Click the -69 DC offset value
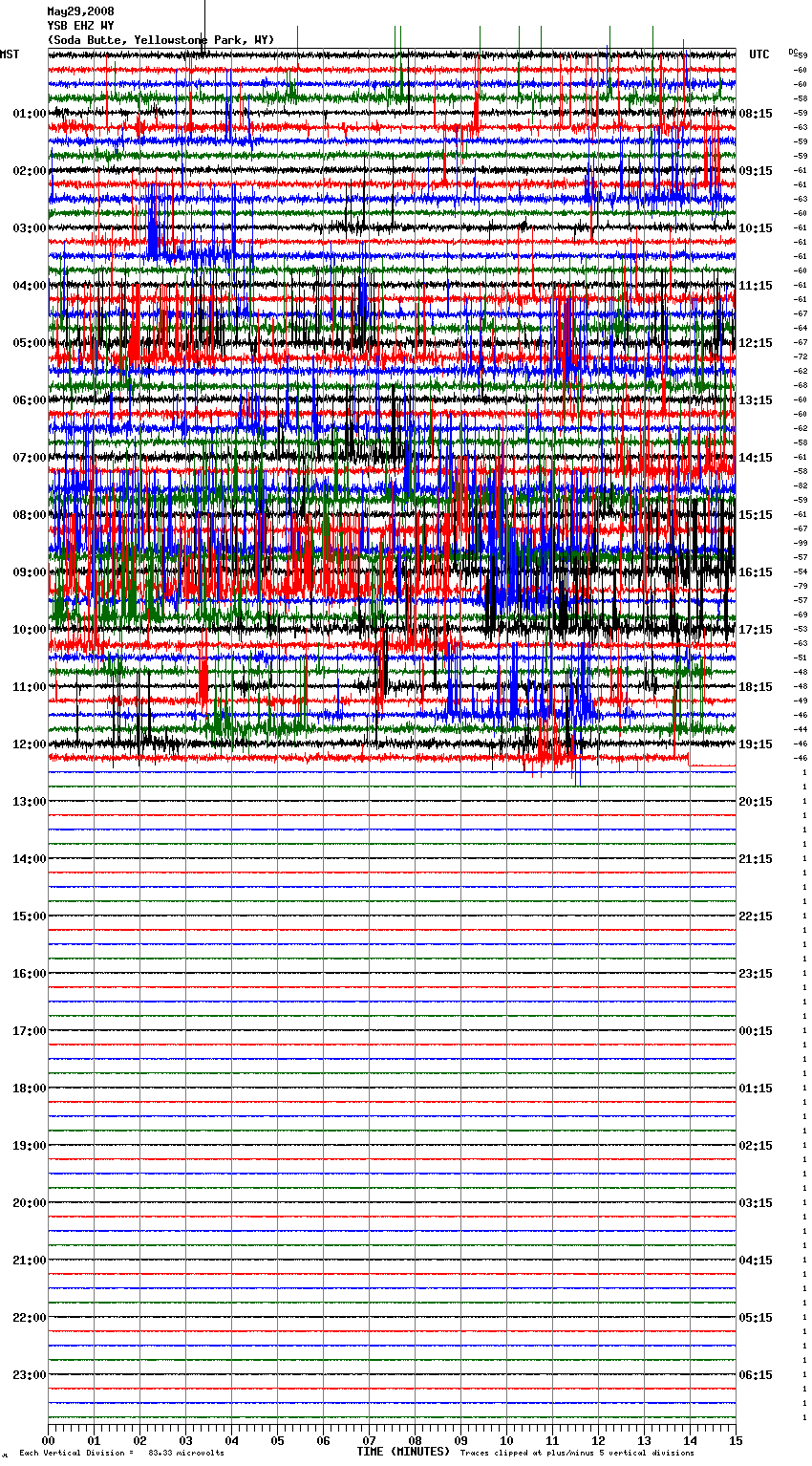This screenshot has height=1466, width=812. pos(801,614)
